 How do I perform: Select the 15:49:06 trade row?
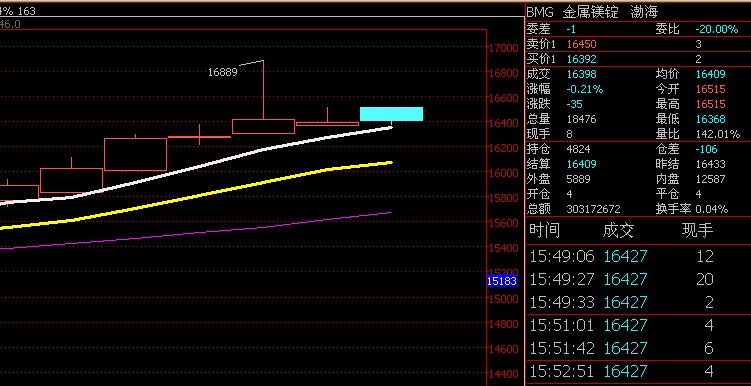click(x=638, y=256)
